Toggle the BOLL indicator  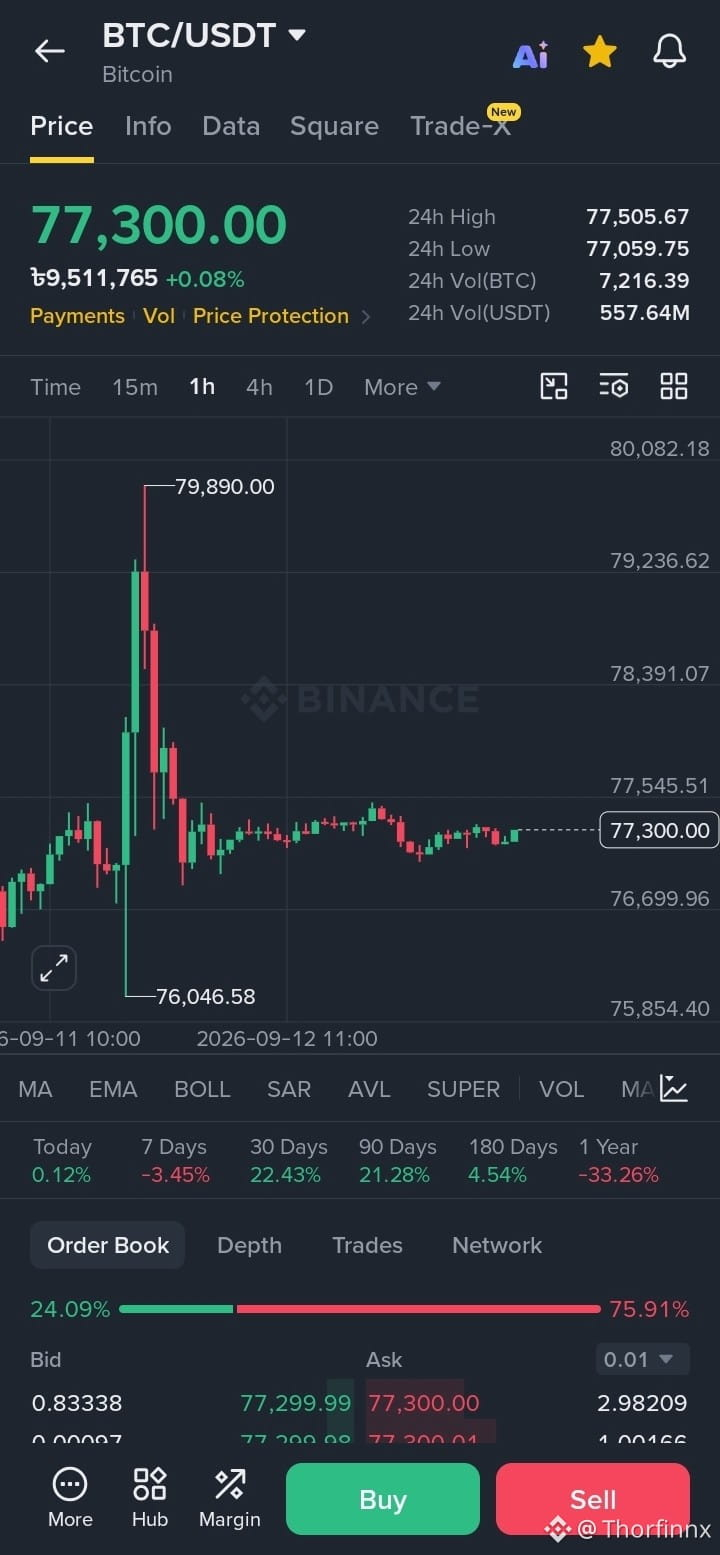click(x=202, y=1089)
